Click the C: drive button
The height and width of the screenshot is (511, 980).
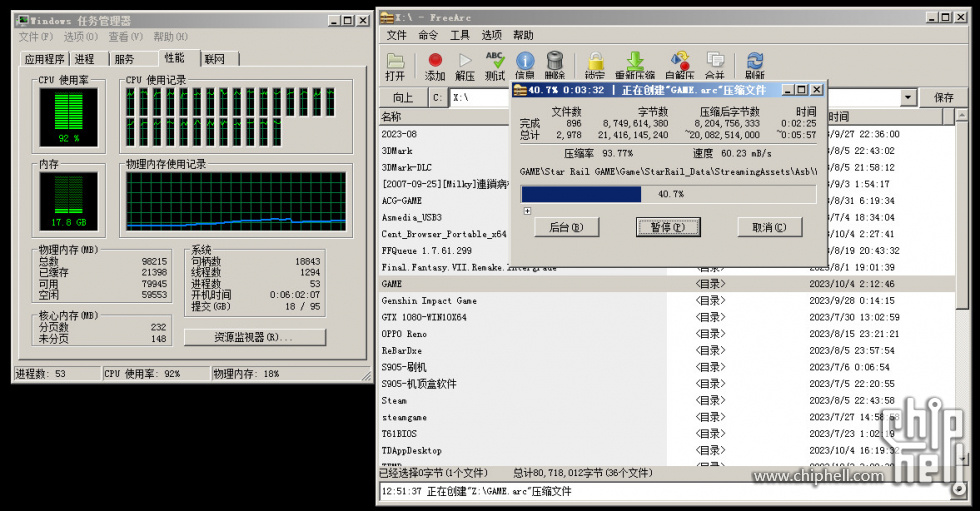[x=438, y=97]
